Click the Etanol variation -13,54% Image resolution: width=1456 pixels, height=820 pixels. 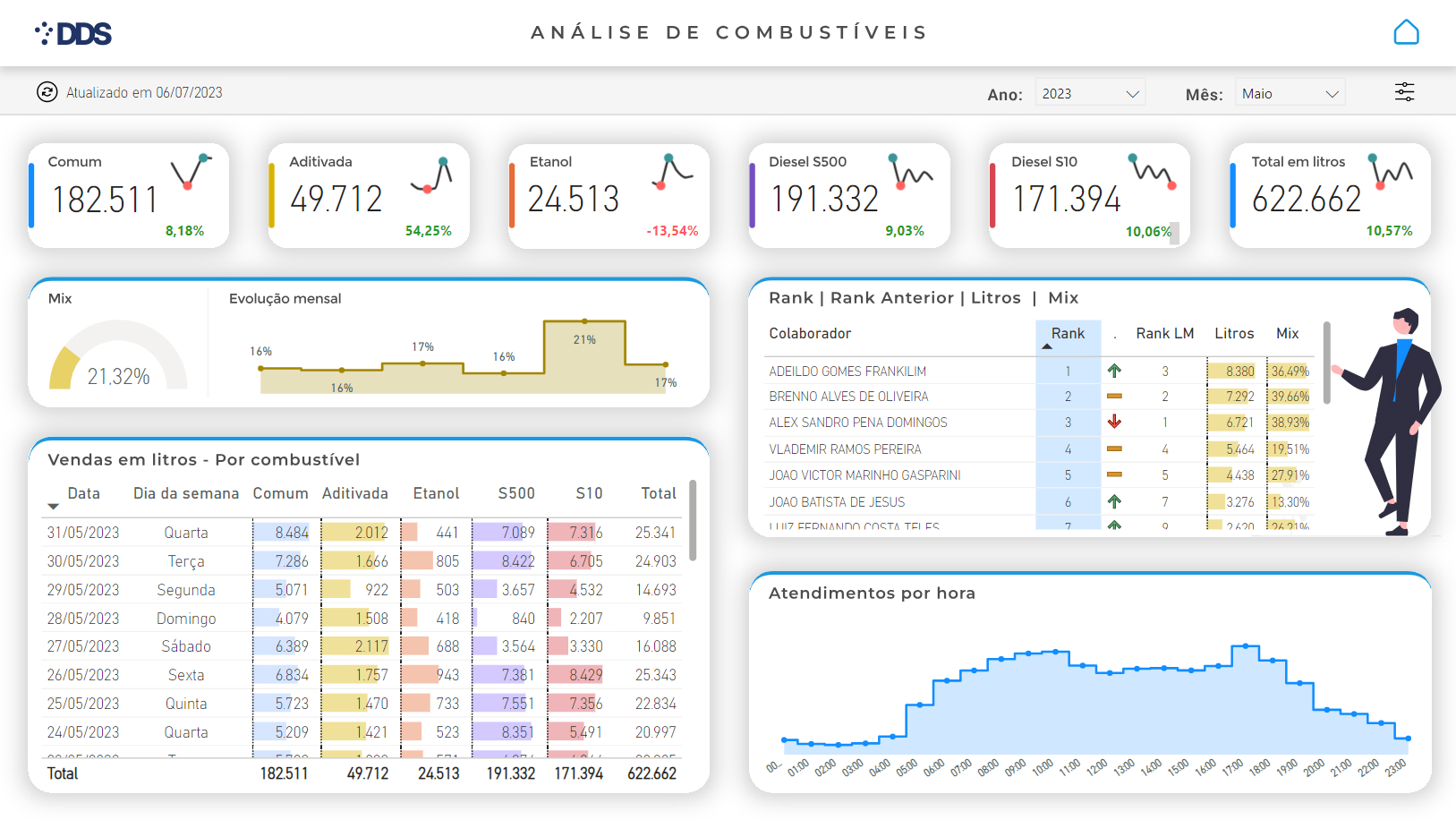[672, 231]
